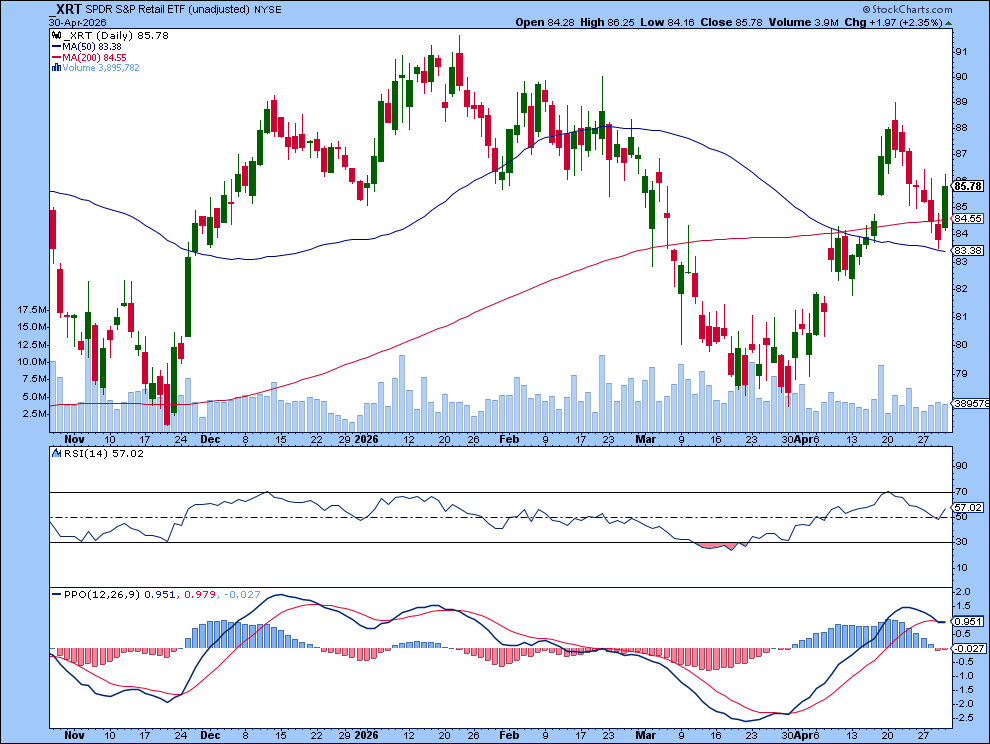Click the 17.5M label on the volume scale
The height and width of the screenshot is (744, 990).
[33, 310]
